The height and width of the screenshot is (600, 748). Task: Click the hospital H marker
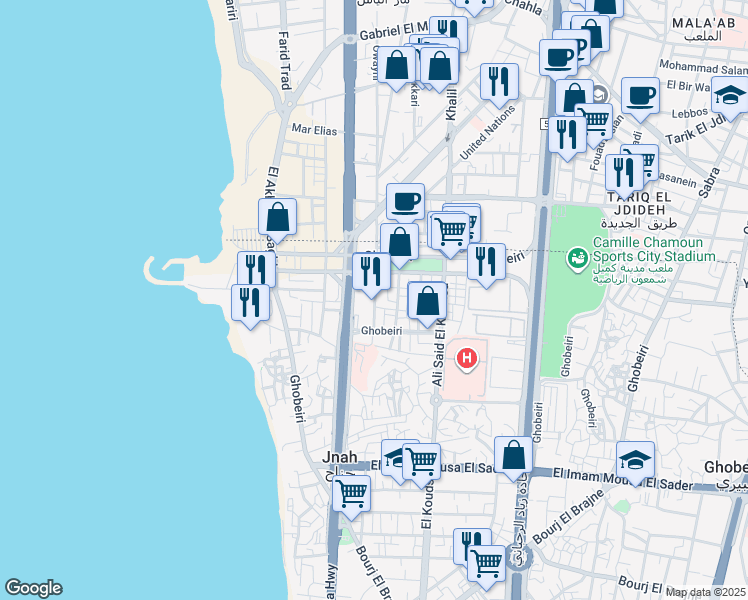coord(466,358)
